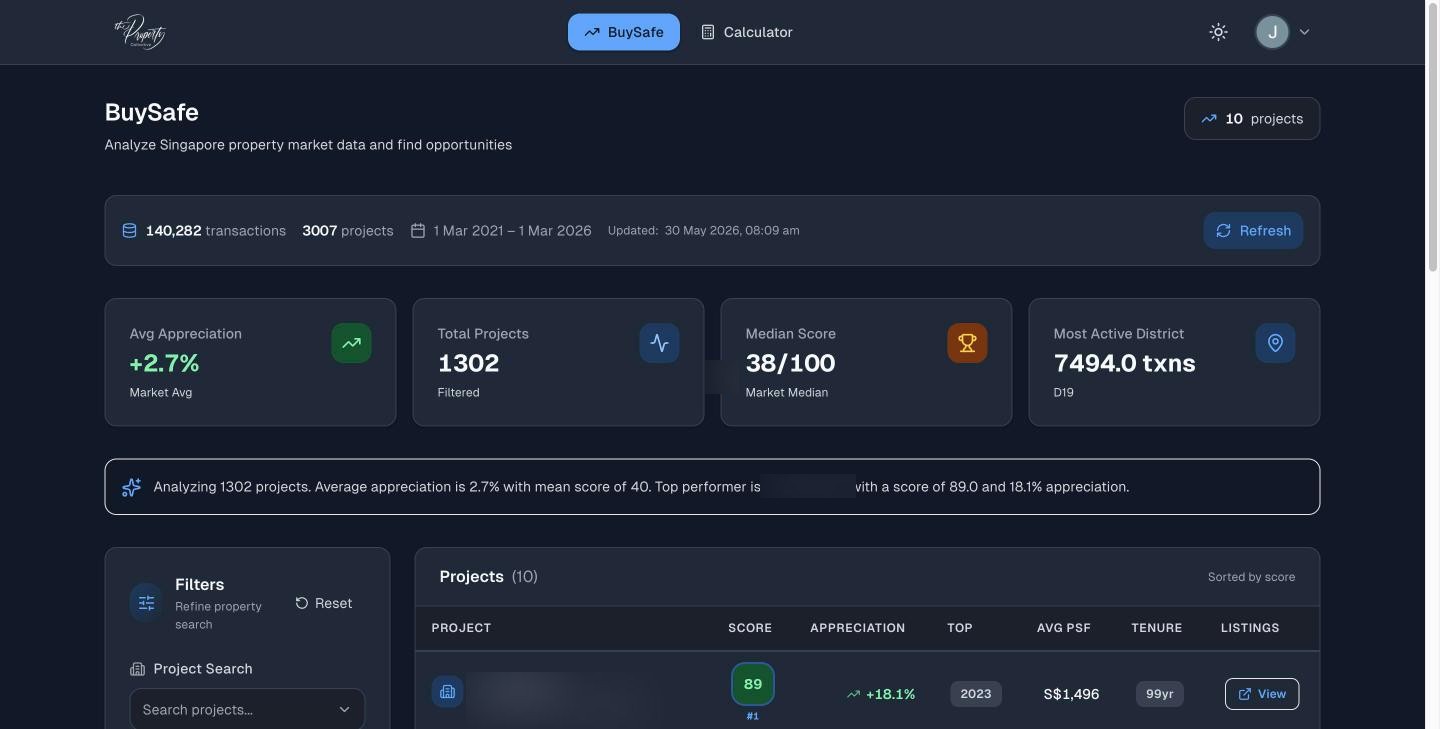Expand the account menu chevron
Viewport: 1440px width, 729px height.
[1304, 32]
